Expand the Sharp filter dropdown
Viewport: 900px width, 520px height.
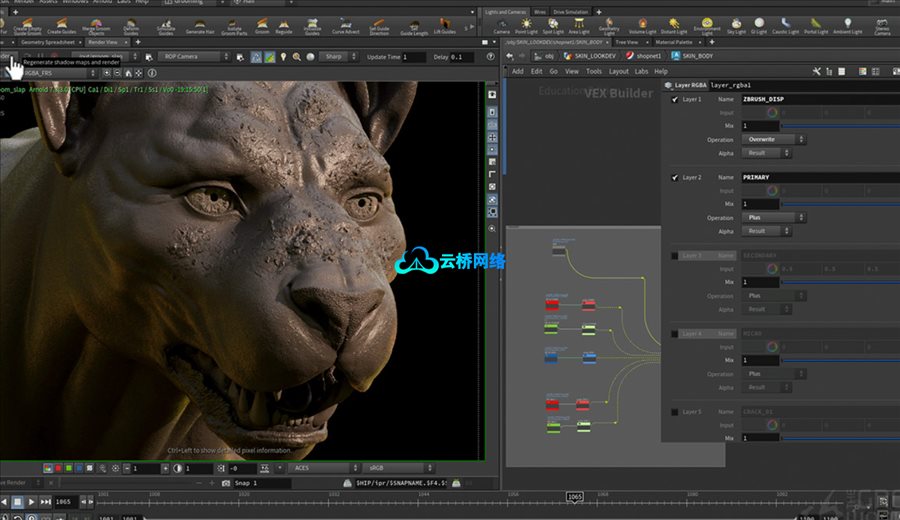(337, 57)
